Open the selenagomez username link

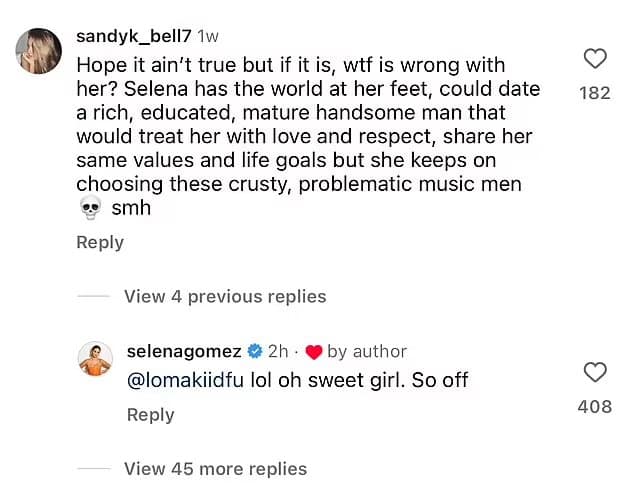click(184, 351)
